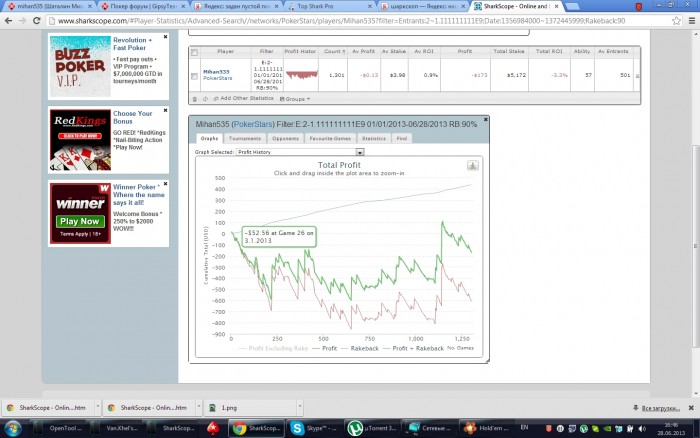Toggle Profit Excluding Rake legend entry
Image resolution: width=700 pixels, height=438 pixels.
tap(273, 348)
